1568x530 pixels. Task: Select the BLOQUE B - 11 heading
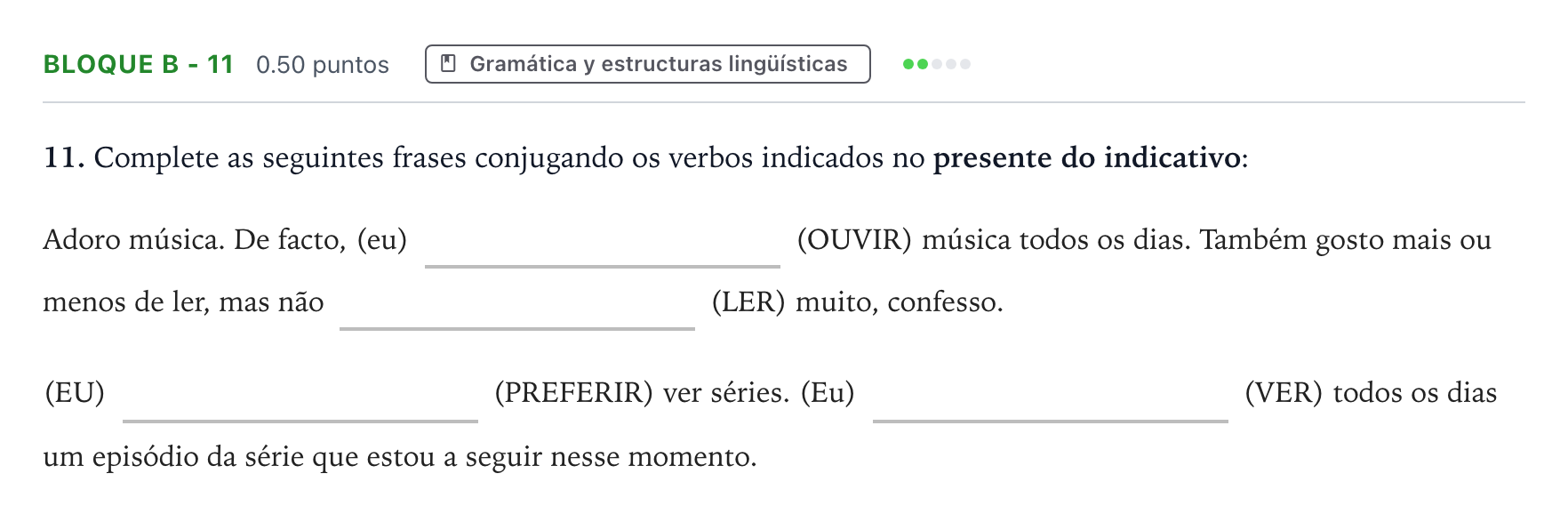pos(139,64)
